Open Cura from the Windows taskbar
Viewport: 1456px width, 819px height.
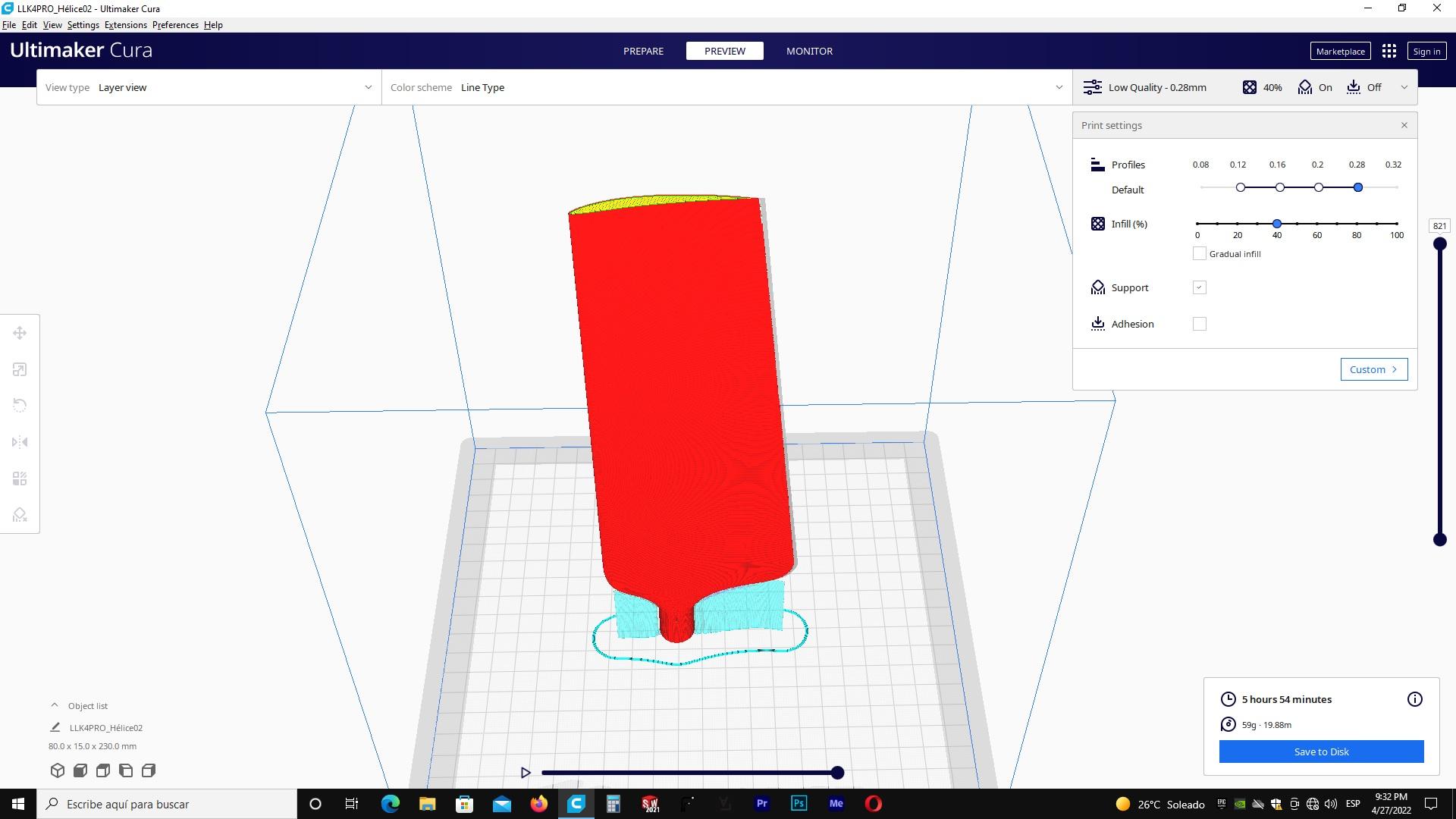[x=576, y=804]
